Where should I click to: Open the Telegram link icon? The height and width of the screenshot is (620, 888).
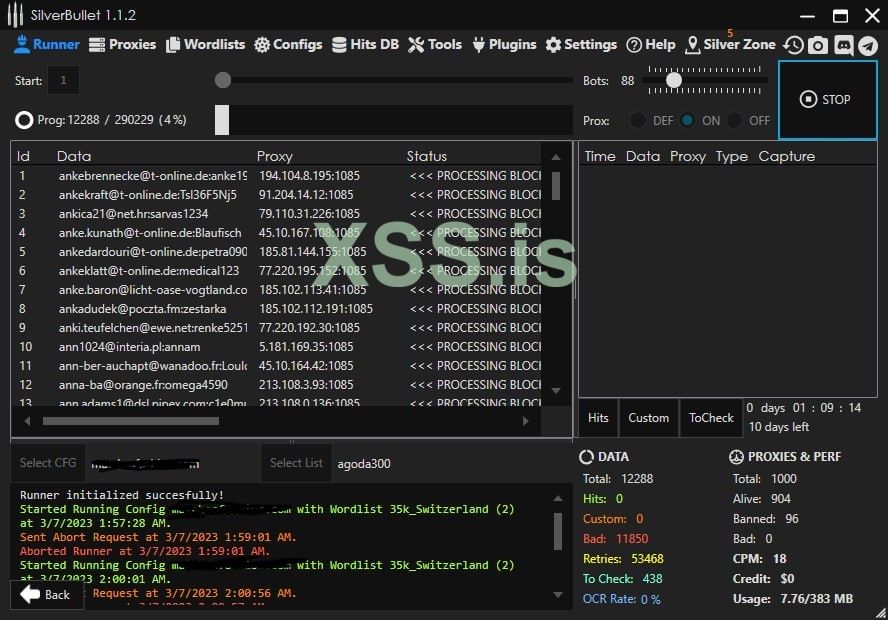click(867, 45)
